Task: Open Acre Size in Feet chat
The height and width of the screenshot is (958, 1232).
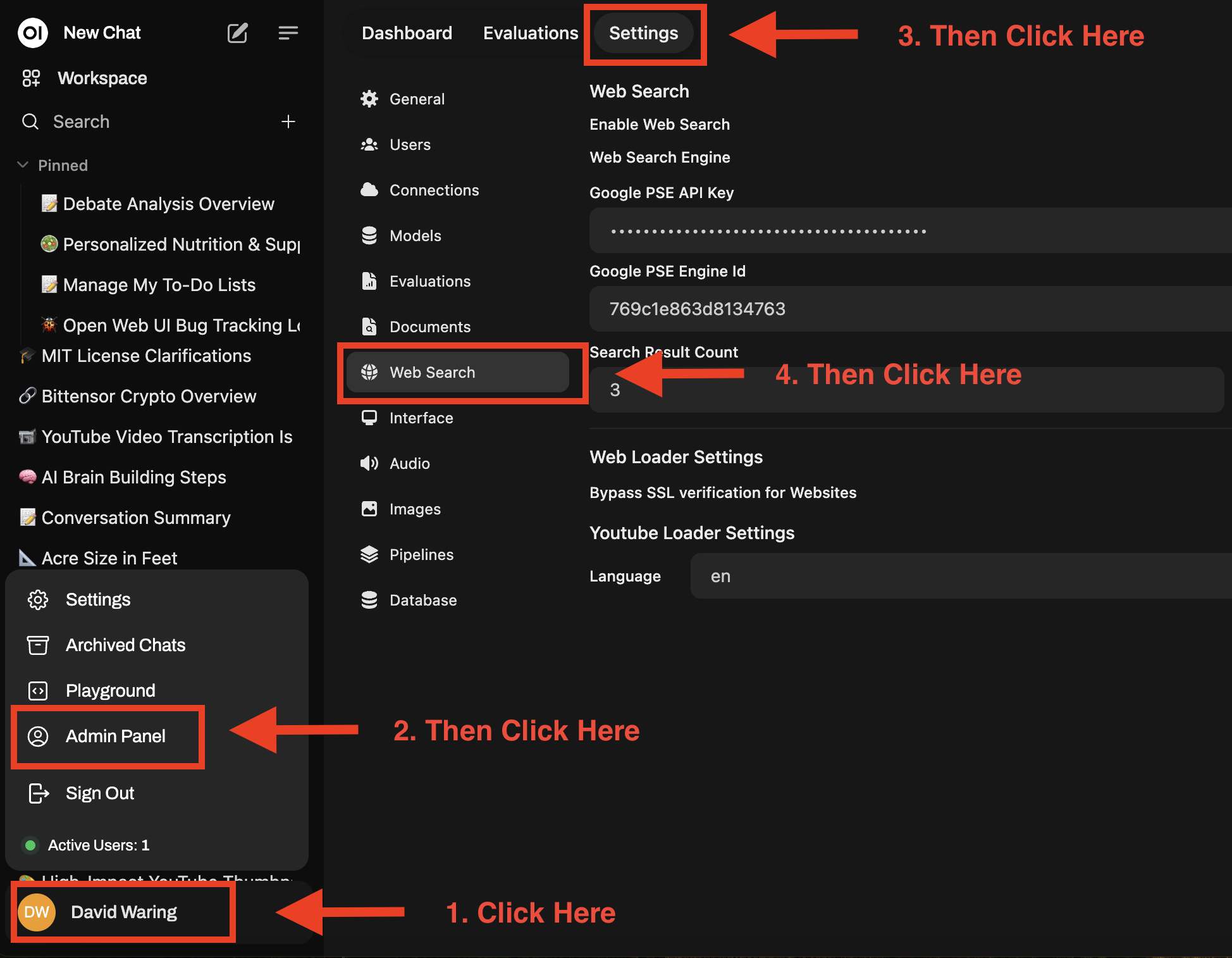Action: pos(98,558)
